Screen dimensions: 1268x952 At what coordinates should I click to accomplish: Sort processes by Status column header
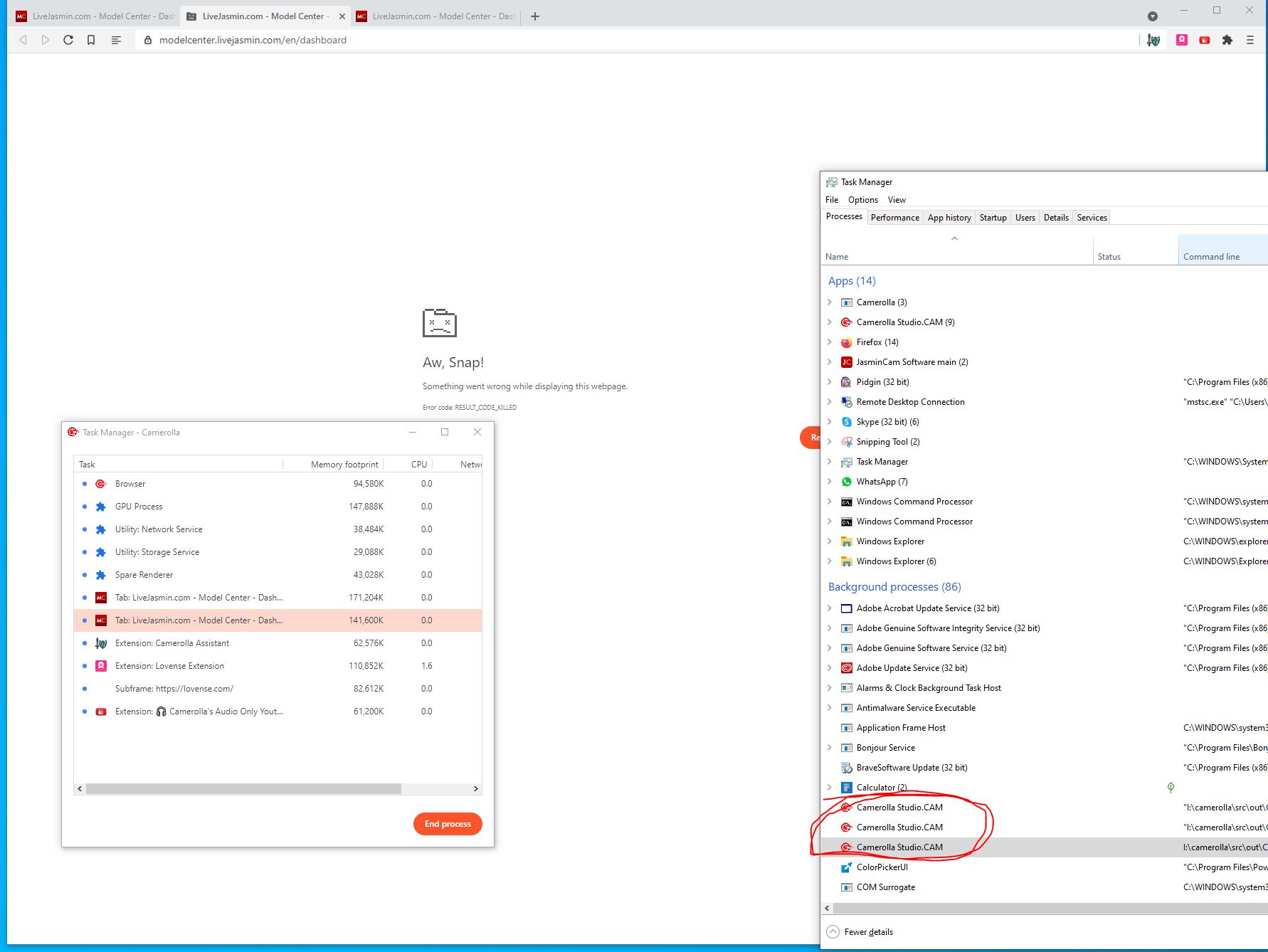(1136, 250)
